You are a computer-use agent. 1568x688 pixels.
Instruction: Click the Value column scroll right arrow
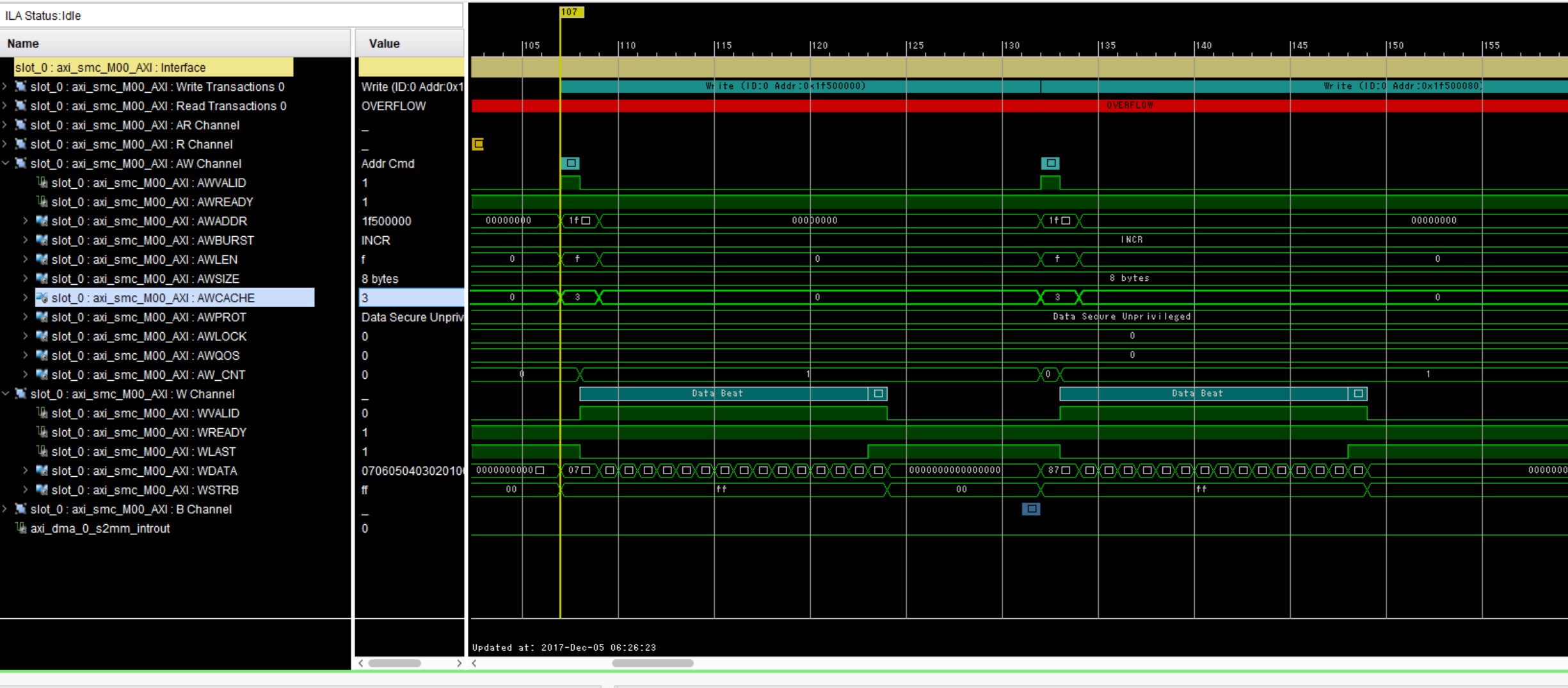(459, 663)
